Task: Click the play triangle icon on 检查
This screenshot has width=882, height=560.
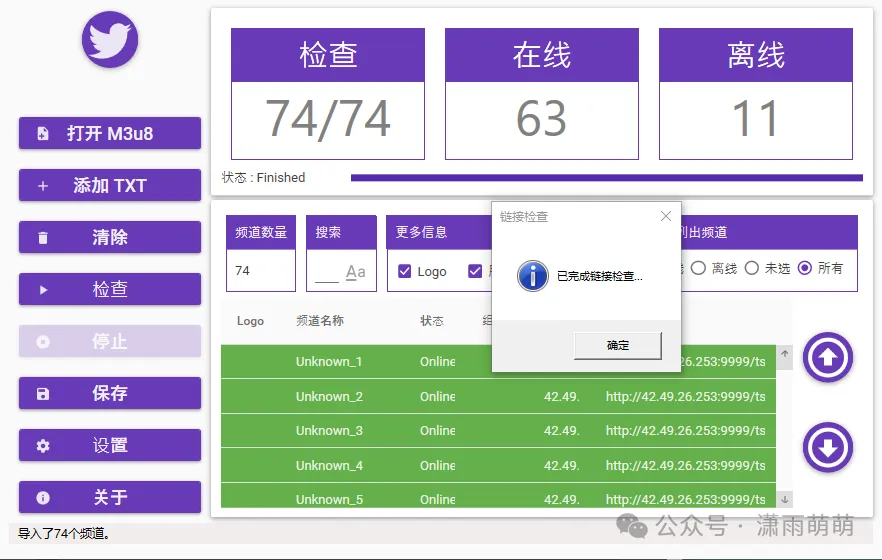Action: pyautogui.click(x=43, y=290)
